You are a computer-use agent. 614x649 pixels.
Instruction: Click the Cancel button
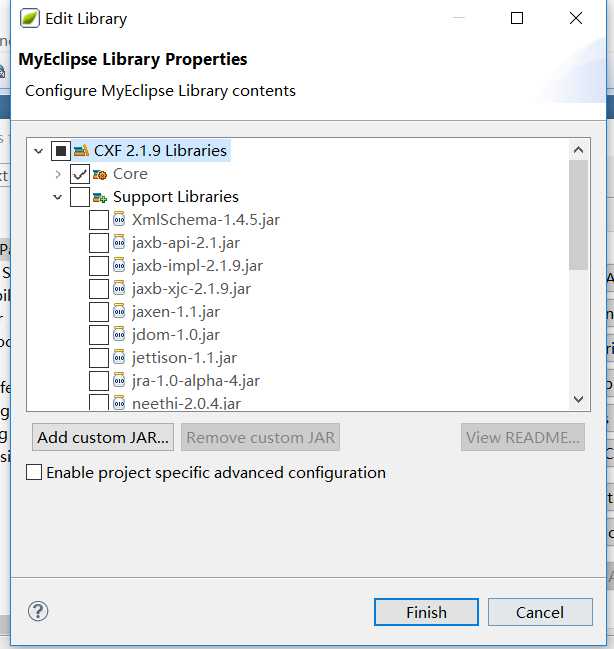coord(540,612)
